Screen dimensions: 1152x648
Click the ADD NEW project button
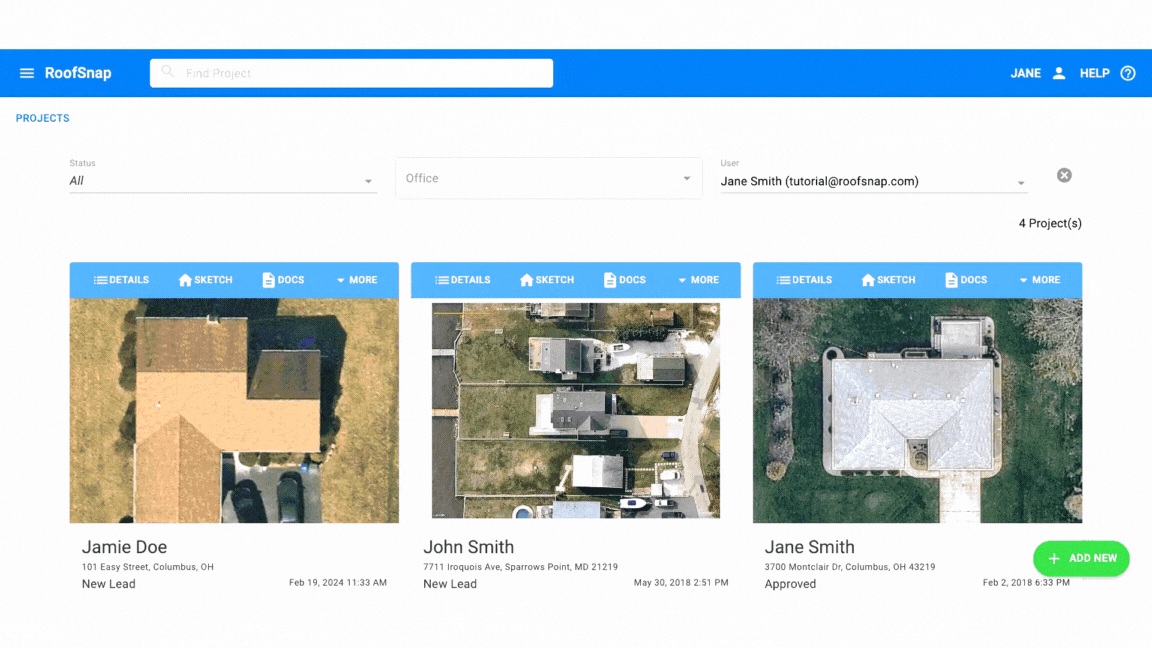click(1081, 558)
